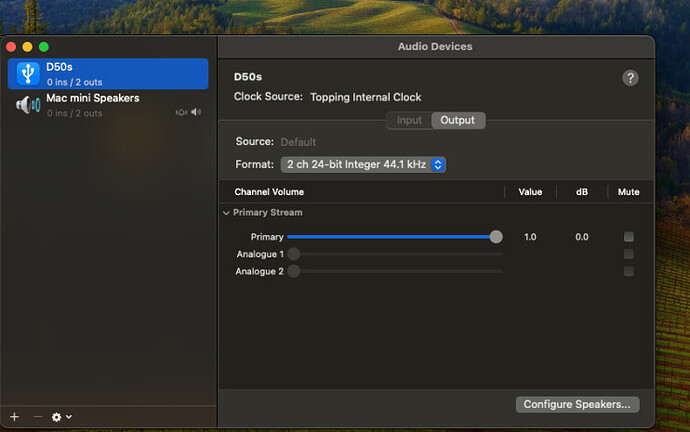
Task: Switch to the Input tab
Action: tap(409, 120)
